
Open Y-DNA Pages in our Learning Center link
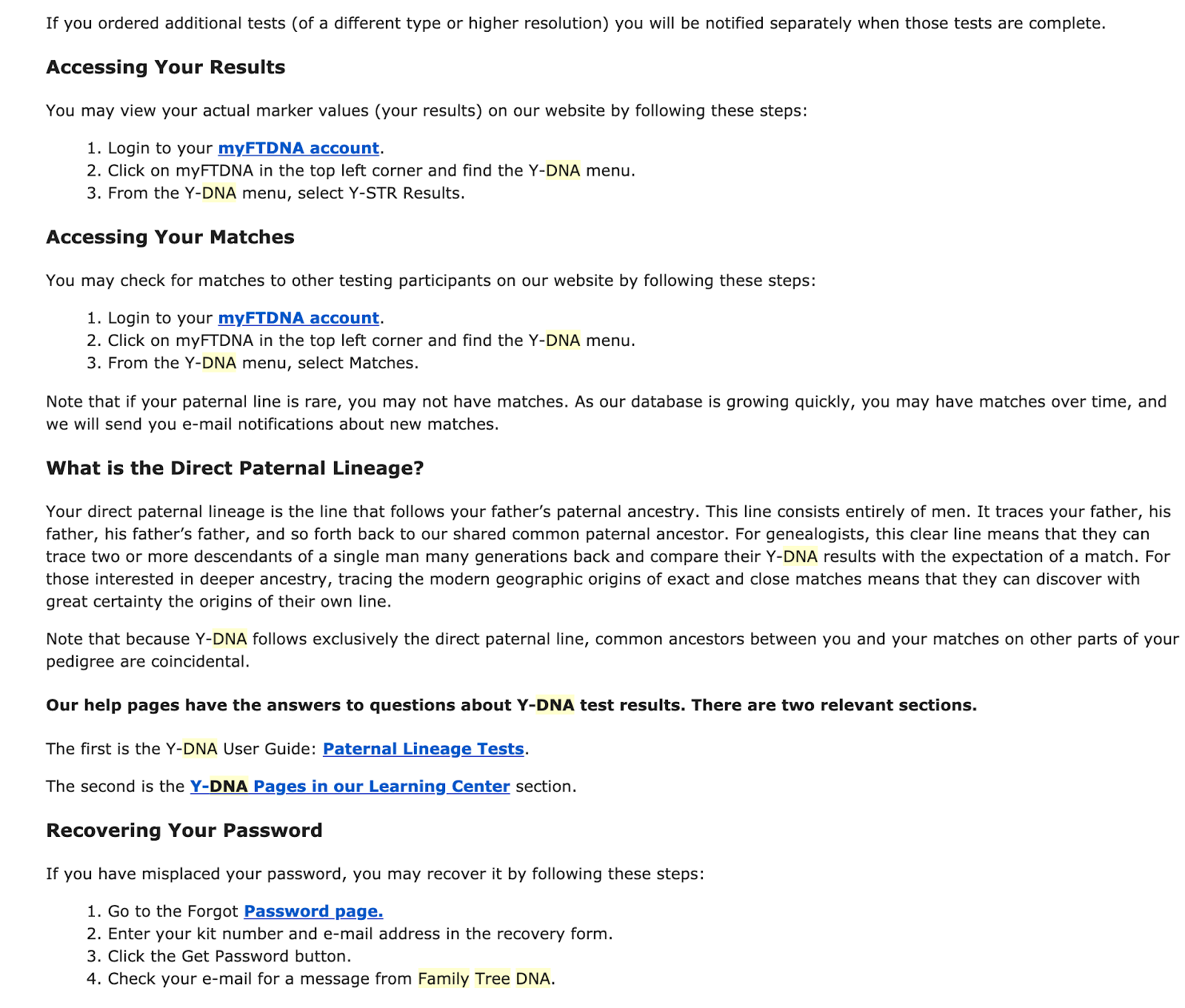click(x=350, y=787)
